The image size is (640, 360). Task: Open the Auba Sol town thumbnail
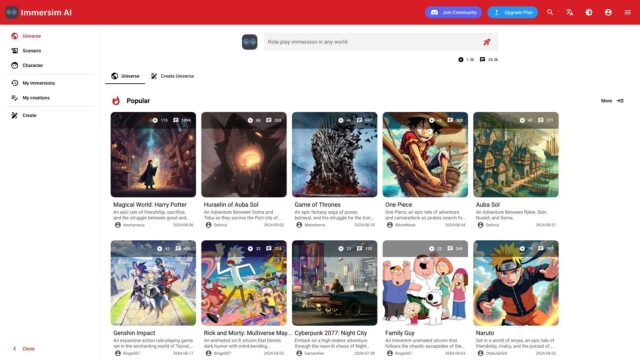[516, 155]
